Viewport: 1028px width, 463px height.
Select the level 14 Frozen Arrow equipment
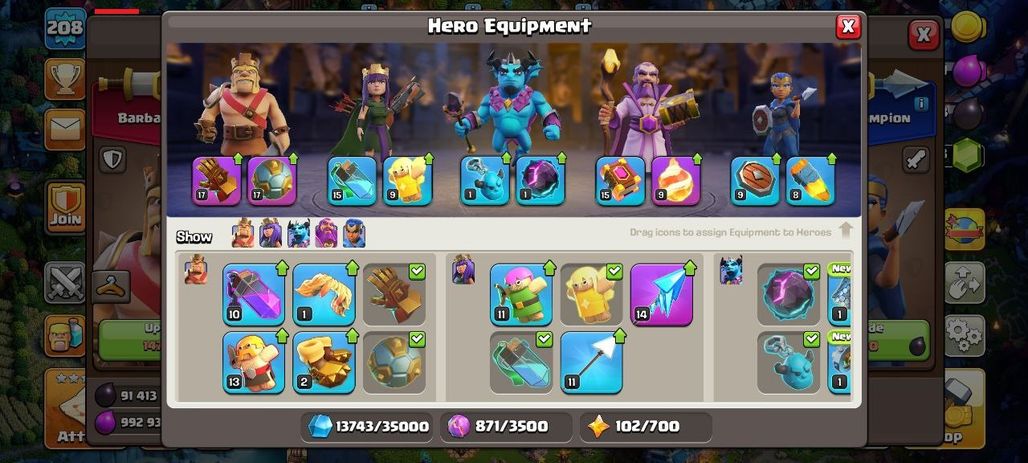662,294
